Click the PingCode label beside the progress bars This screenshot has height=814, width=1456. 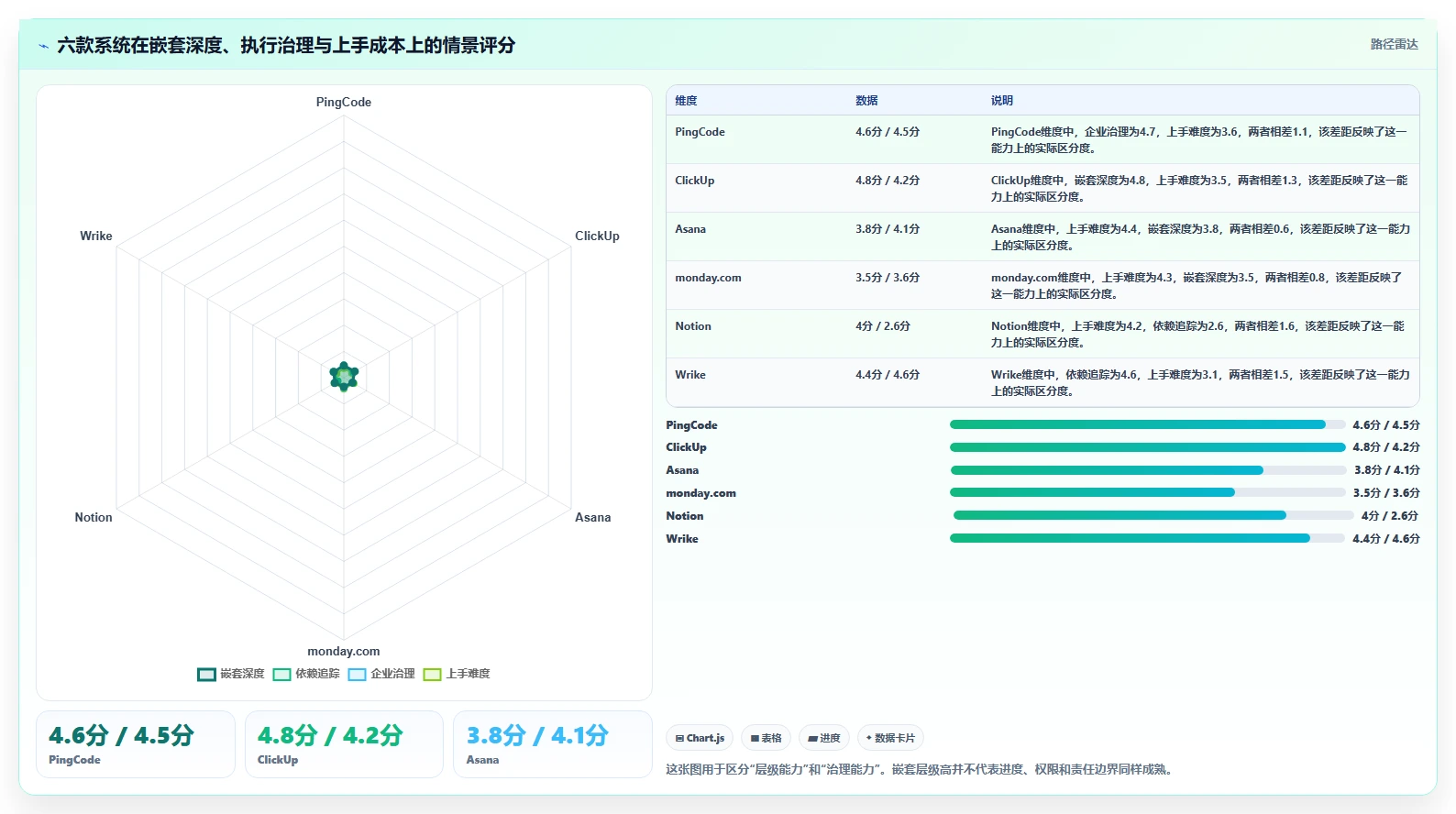pyautogui.click(x=692, y=425)
